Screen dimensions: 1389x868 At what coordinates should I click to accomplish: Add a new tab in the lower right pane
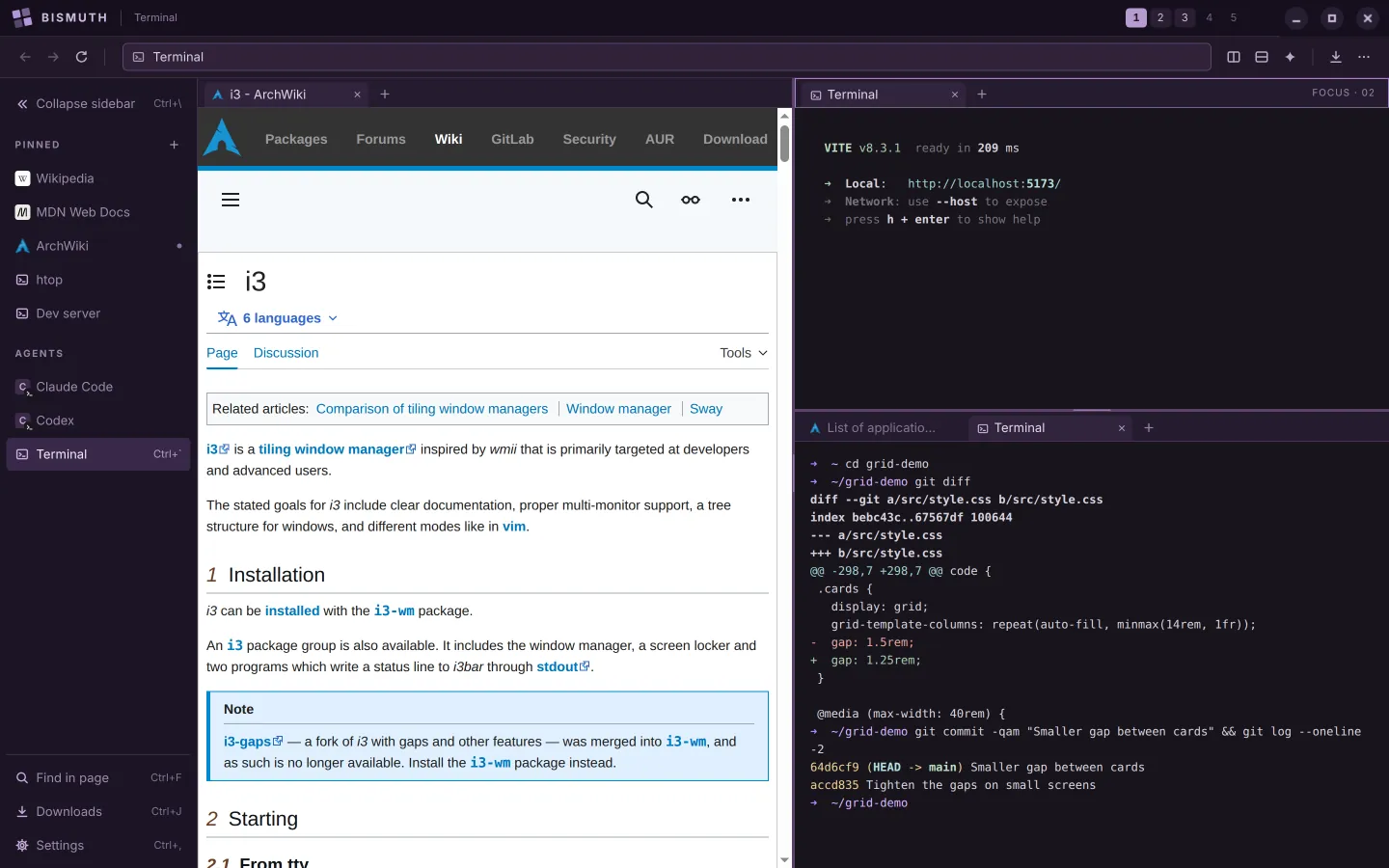coord(1149,428)
